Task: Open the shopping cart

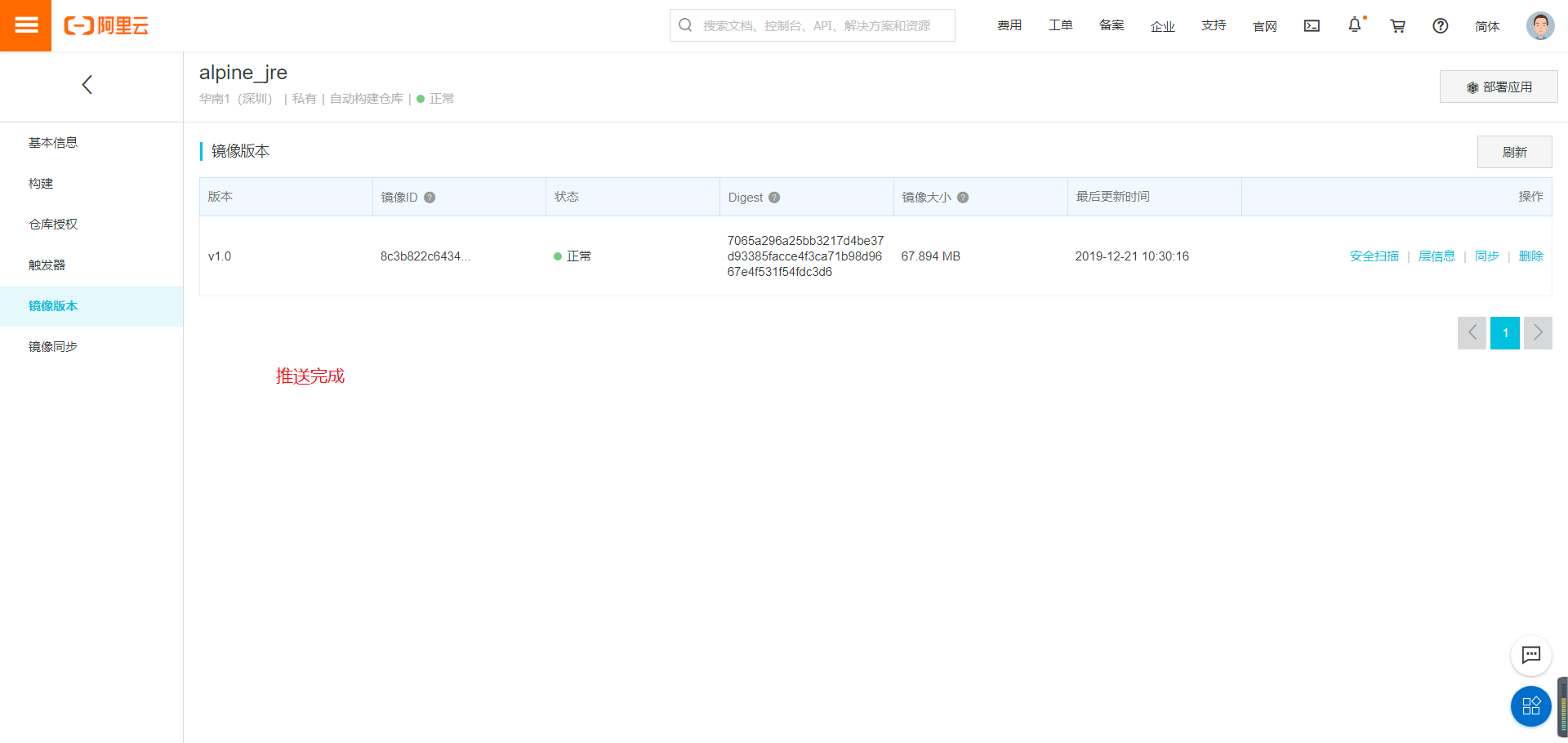Action: point(1397,26)
